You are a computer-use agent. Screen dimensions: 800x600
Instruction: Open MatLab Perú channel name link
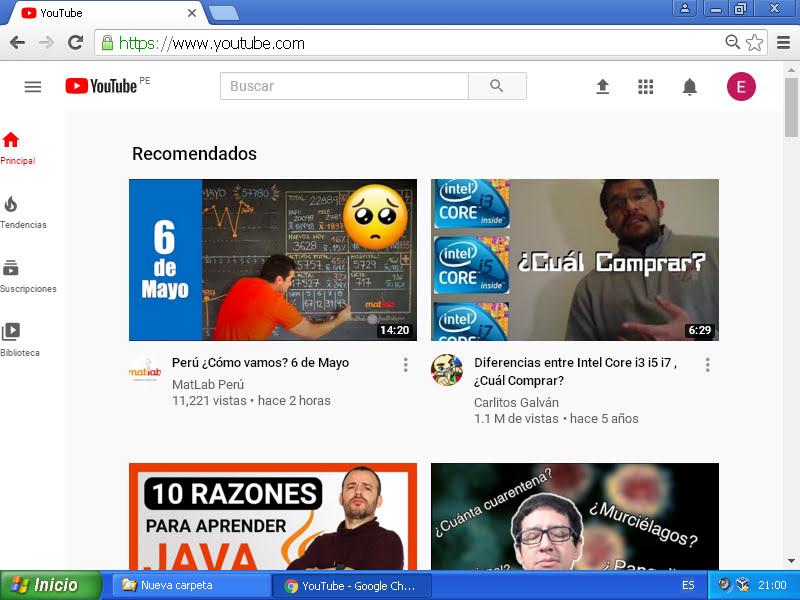pyautogui.click(x=208, y=384)
